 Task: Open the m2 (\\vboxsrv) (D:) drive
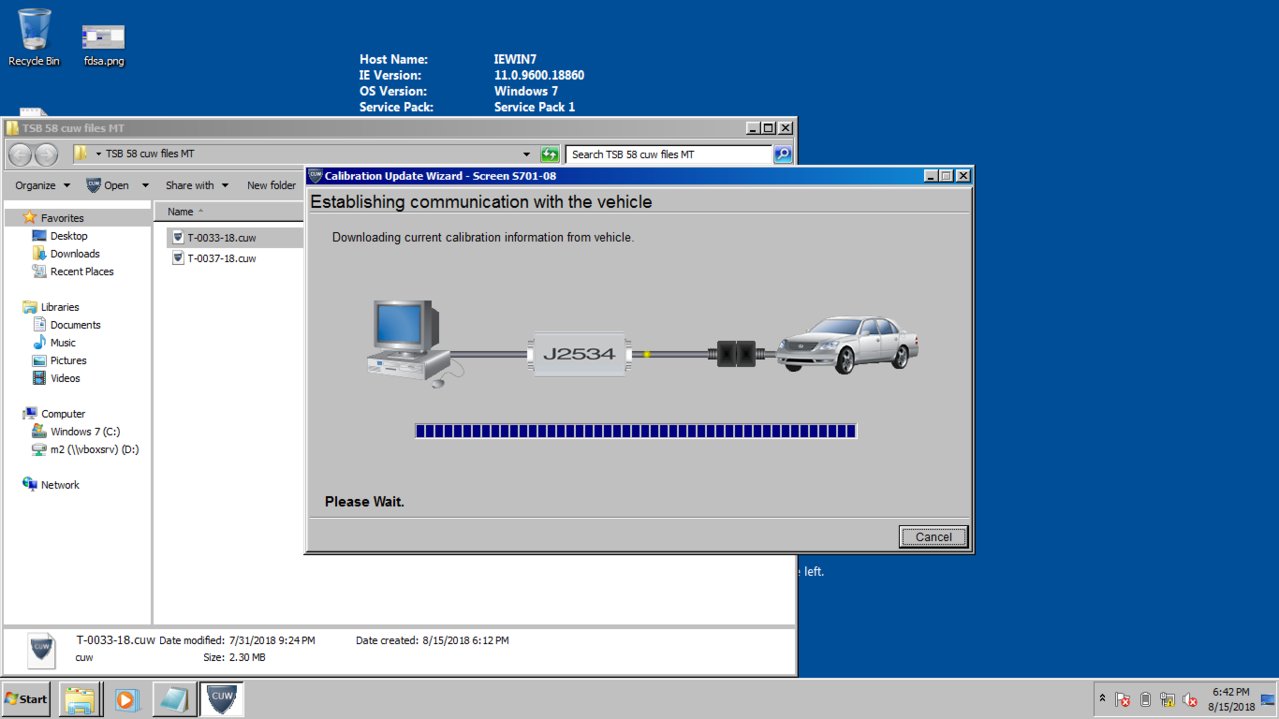pos(95,450)
